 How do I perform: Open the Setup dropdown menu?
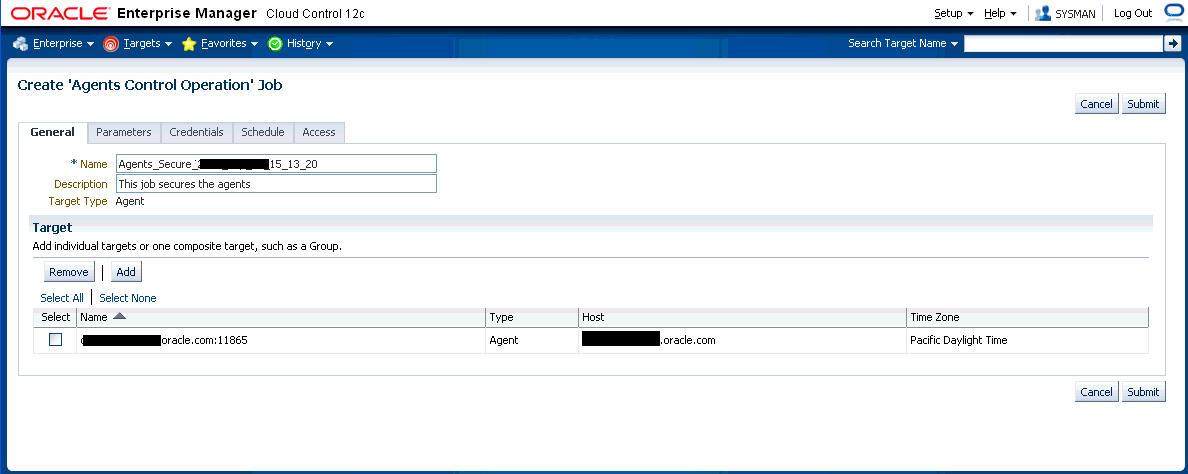click(954, 13)
